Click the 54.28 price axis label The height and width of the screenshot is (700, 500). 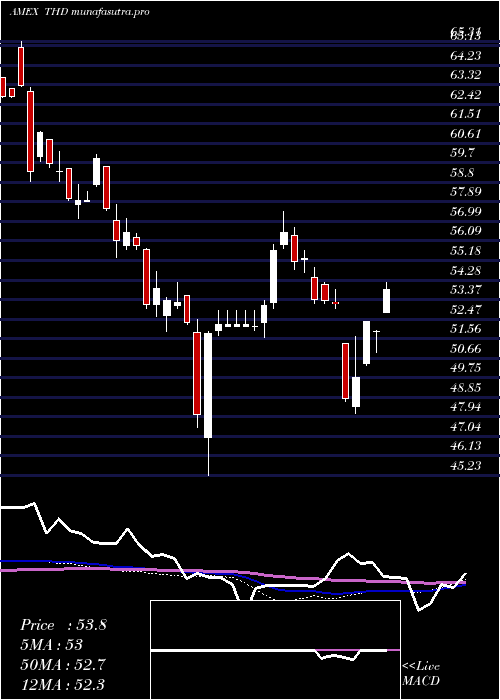coord(466,271)
